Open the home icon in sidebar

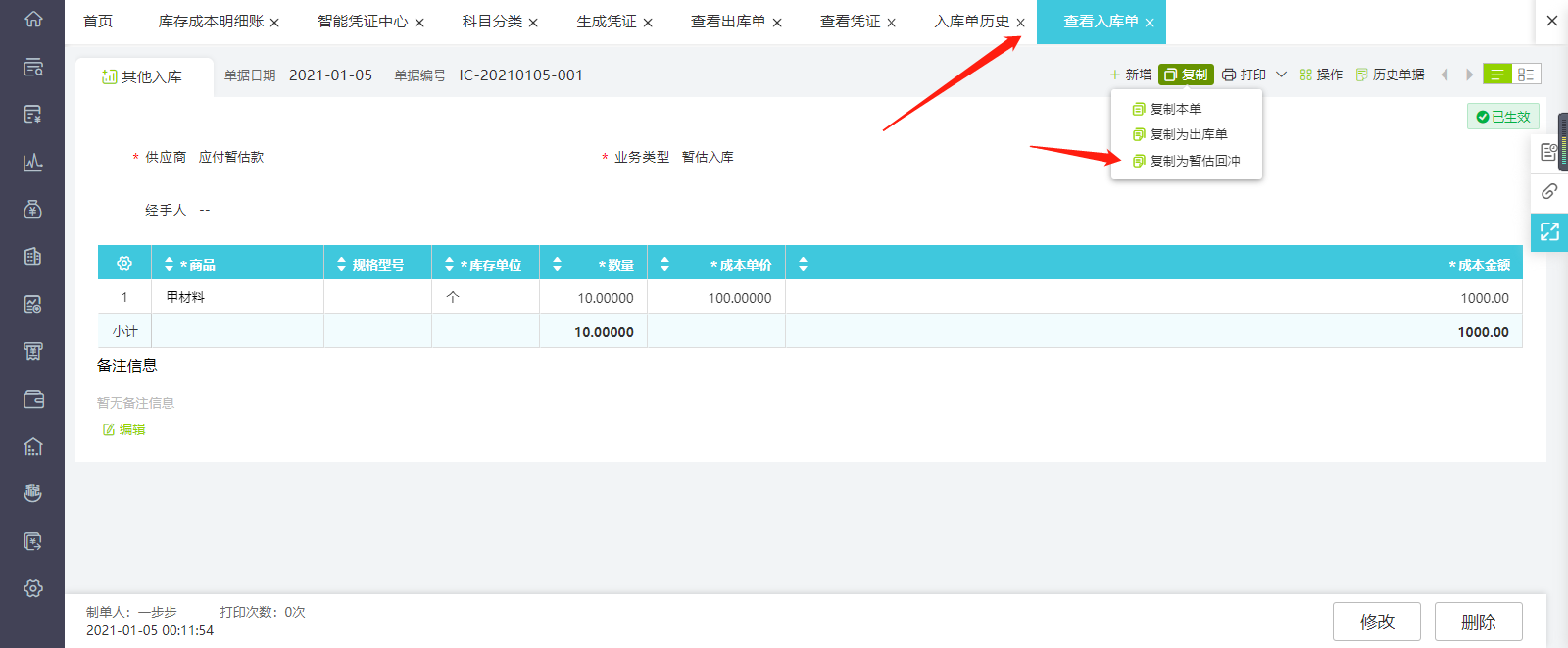coord(33,19)
